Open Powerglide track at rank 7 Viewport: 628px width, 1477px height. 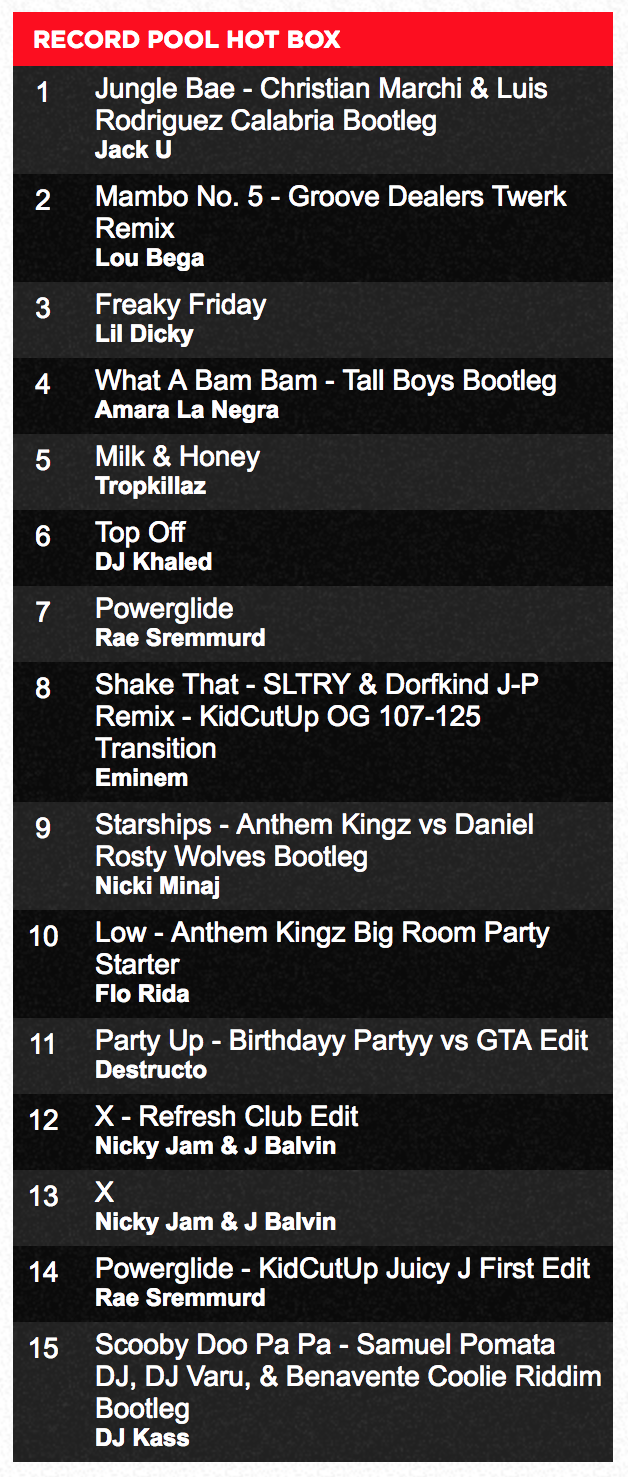[164, 609]
